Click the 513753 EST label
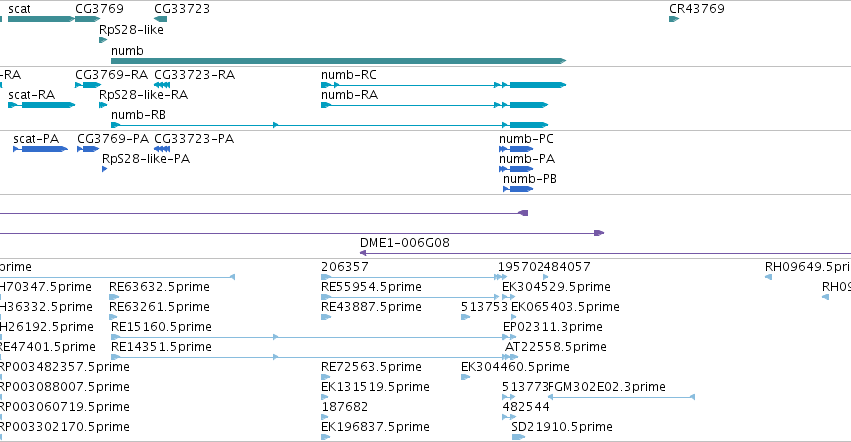Image resolution: width=851 pixels, height=442 pixels. click(485, 307)
